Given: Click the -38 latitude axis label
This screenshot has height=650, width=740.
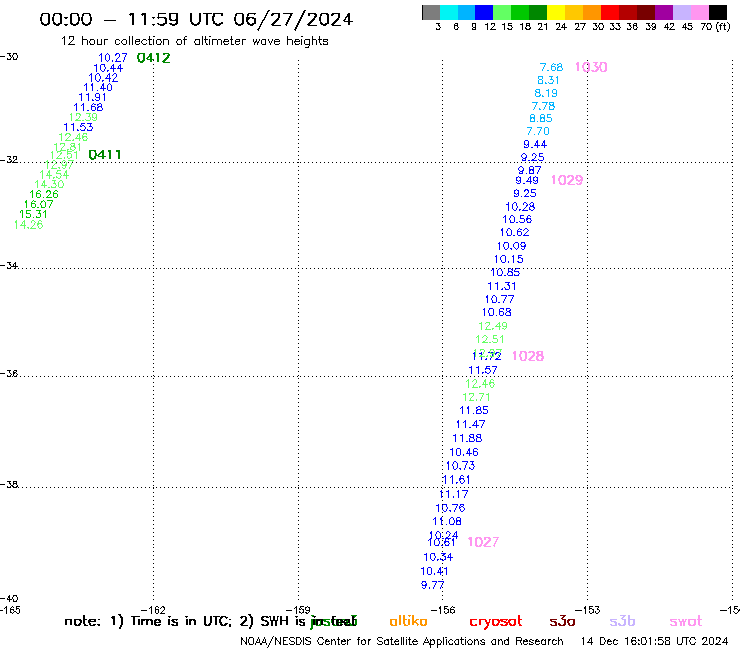Looking at the screenshot, I should 9,485.
